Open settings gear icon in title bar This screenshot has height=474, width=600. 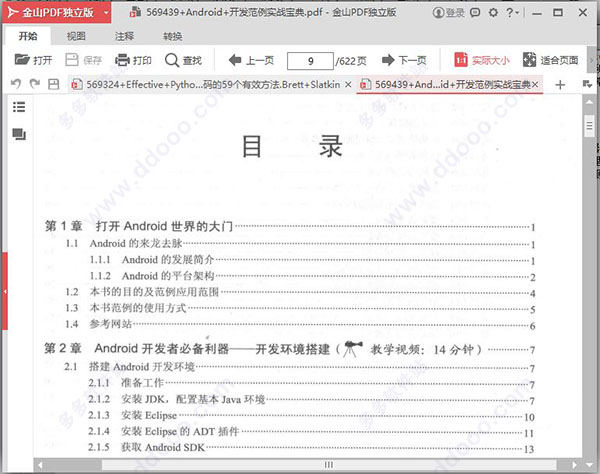(x=493, y=13)
